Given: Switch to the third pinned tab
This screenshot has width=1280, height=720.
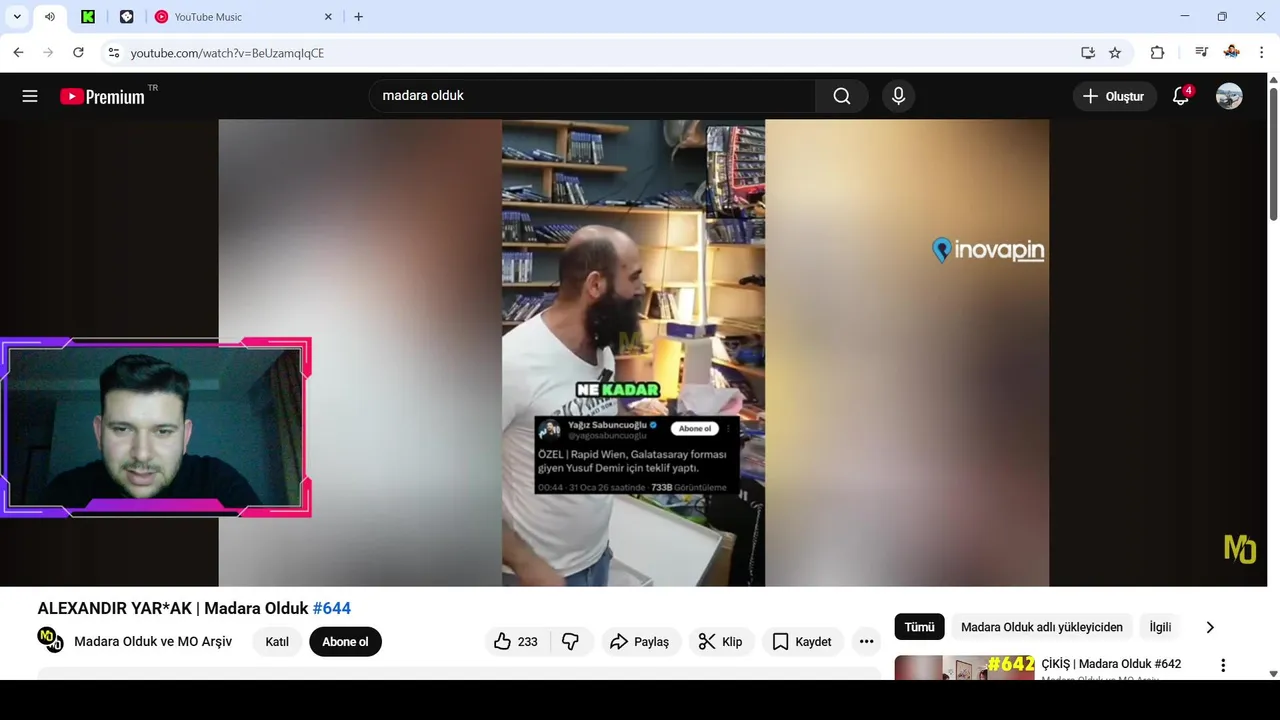Looking at the screenshot, I should (x=126, y=17).
